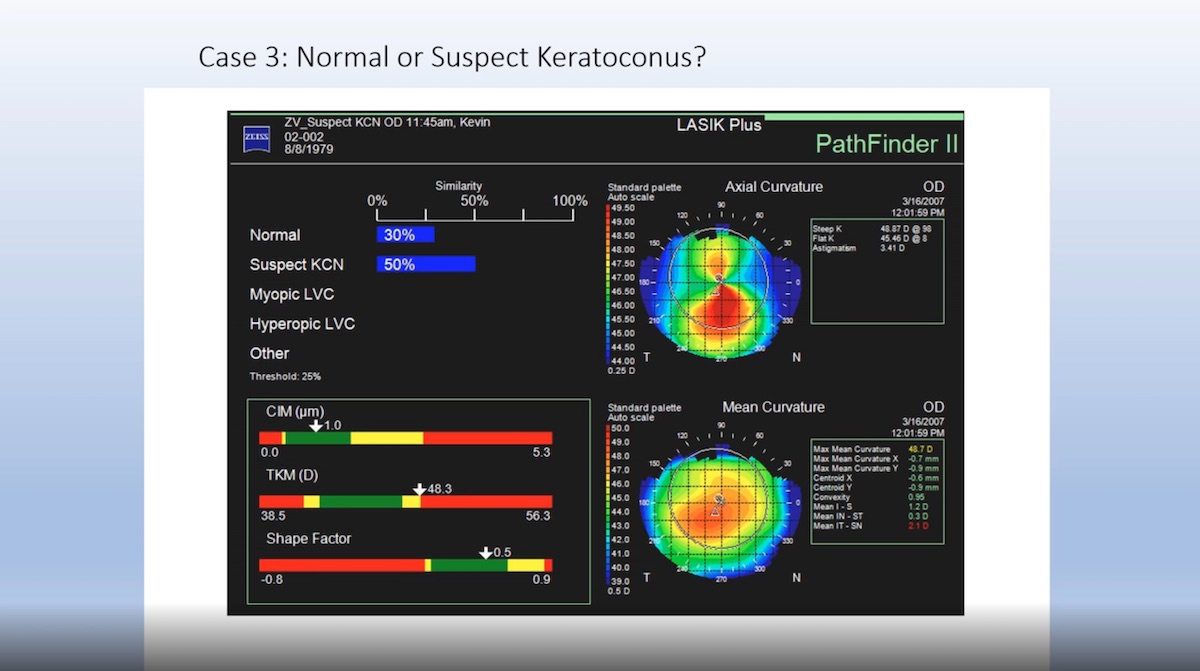Viewport: 1200px width, 671px height.
Task: Click the PathFinder II title
Action: click(x=886, y=144)
